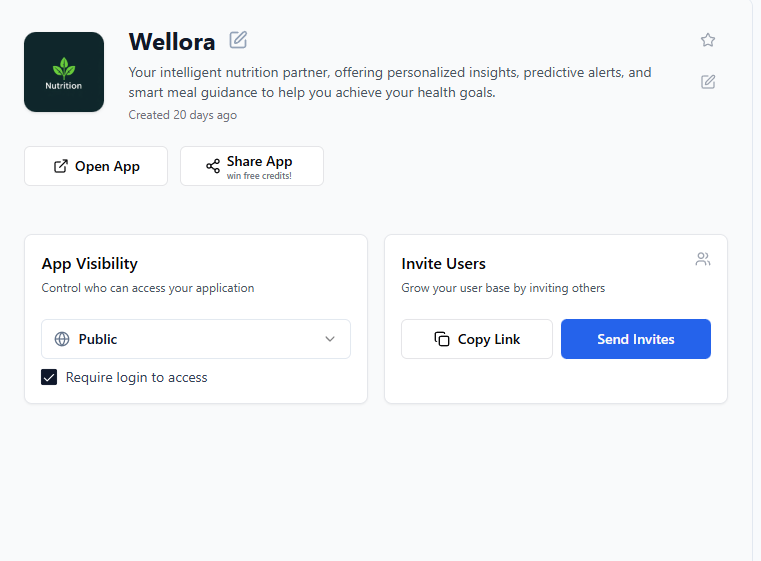Click the copy icon in Copy Link
The height and width of the screenshot is (561, 761).
(x=442, y=339)
